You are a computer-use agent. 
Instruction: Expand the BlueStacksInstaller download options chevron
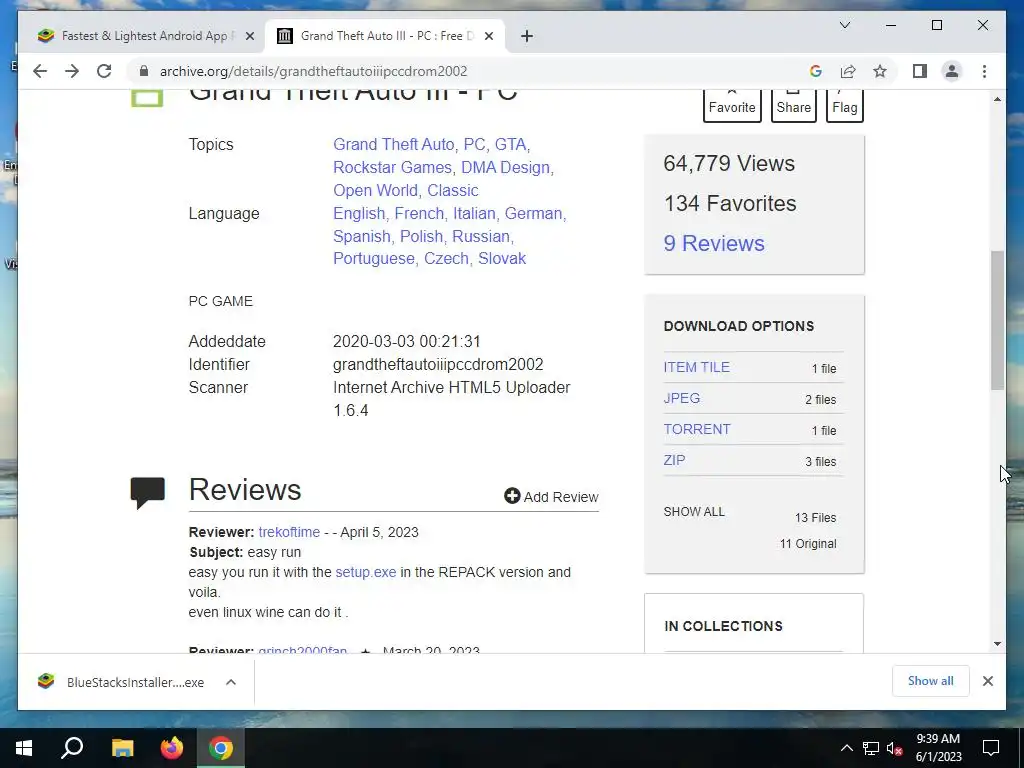coord(231,682)
